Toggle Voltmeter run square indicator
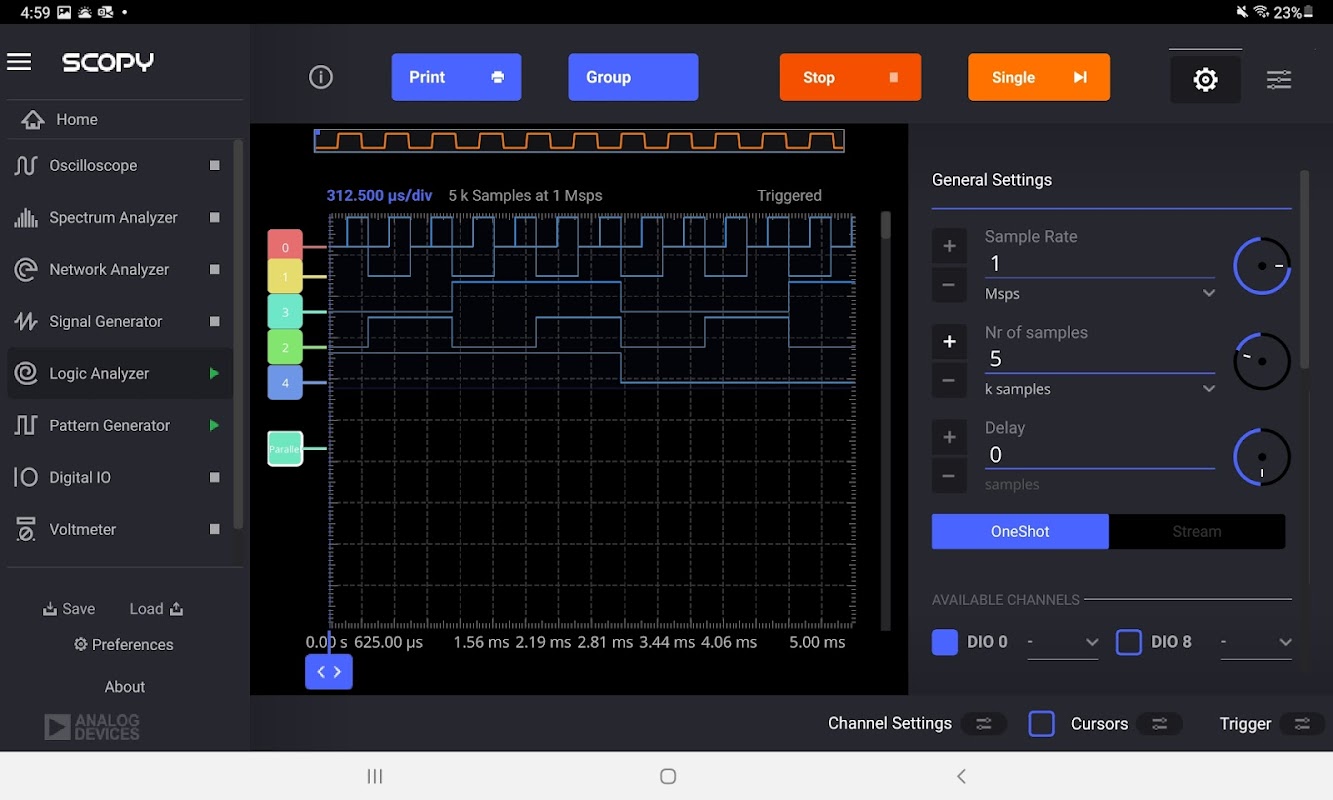This screenshot has width=1333, height=800. [x=214, y=529]
